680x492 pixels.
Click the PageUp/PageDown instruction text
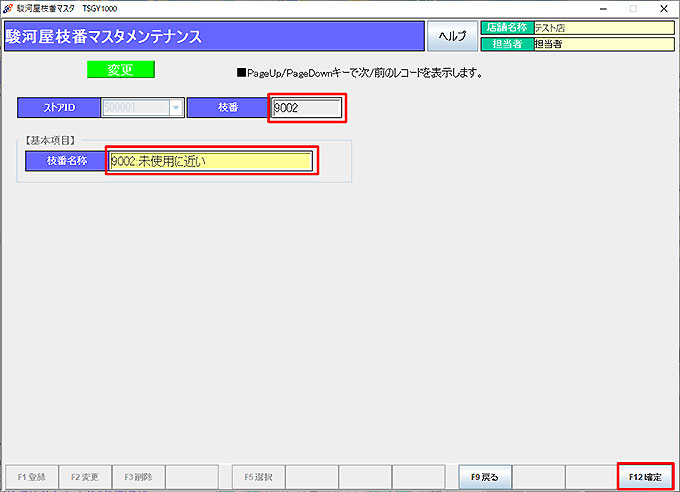(360, 73)
